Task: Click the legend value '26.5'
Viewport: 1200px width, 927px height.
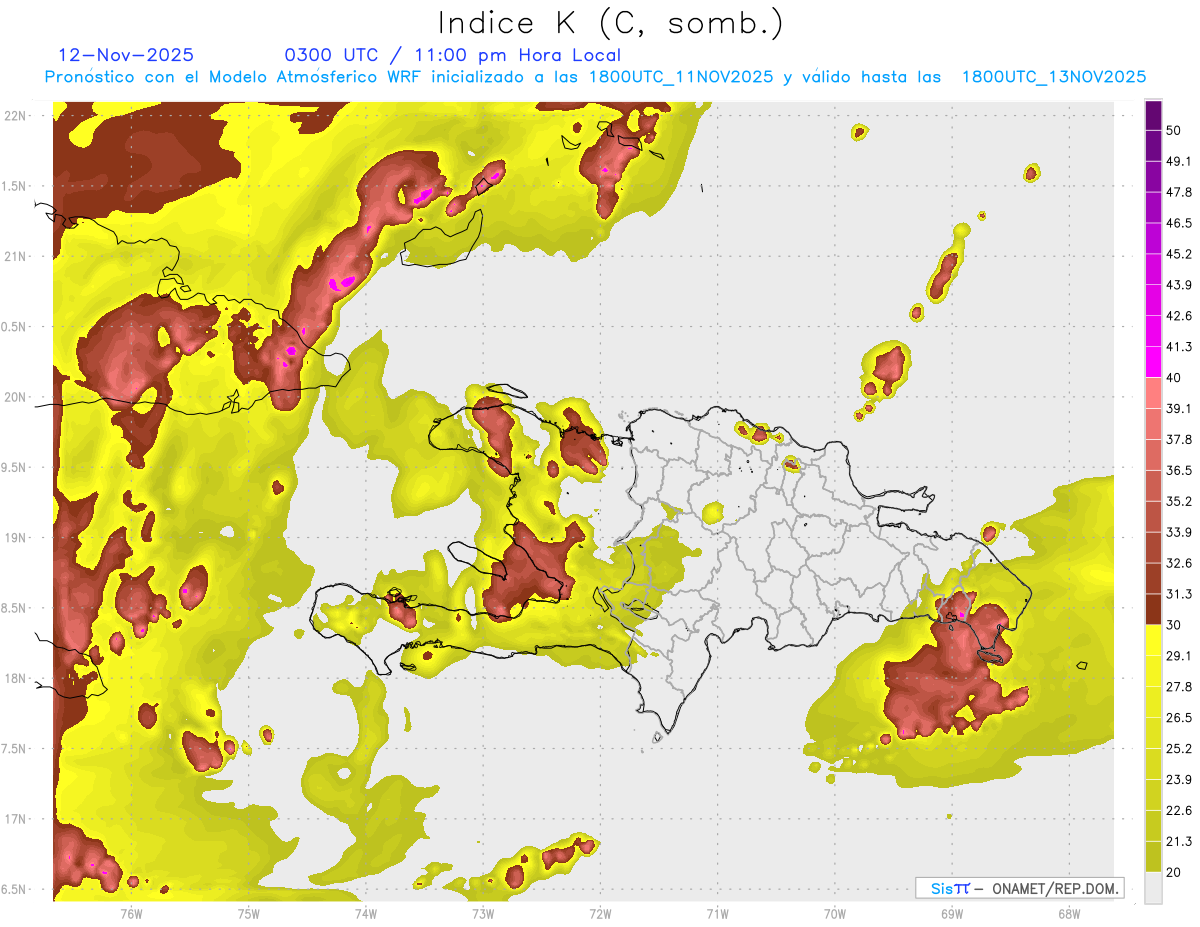Action: pyautogui.click(x=1179, y=717)
